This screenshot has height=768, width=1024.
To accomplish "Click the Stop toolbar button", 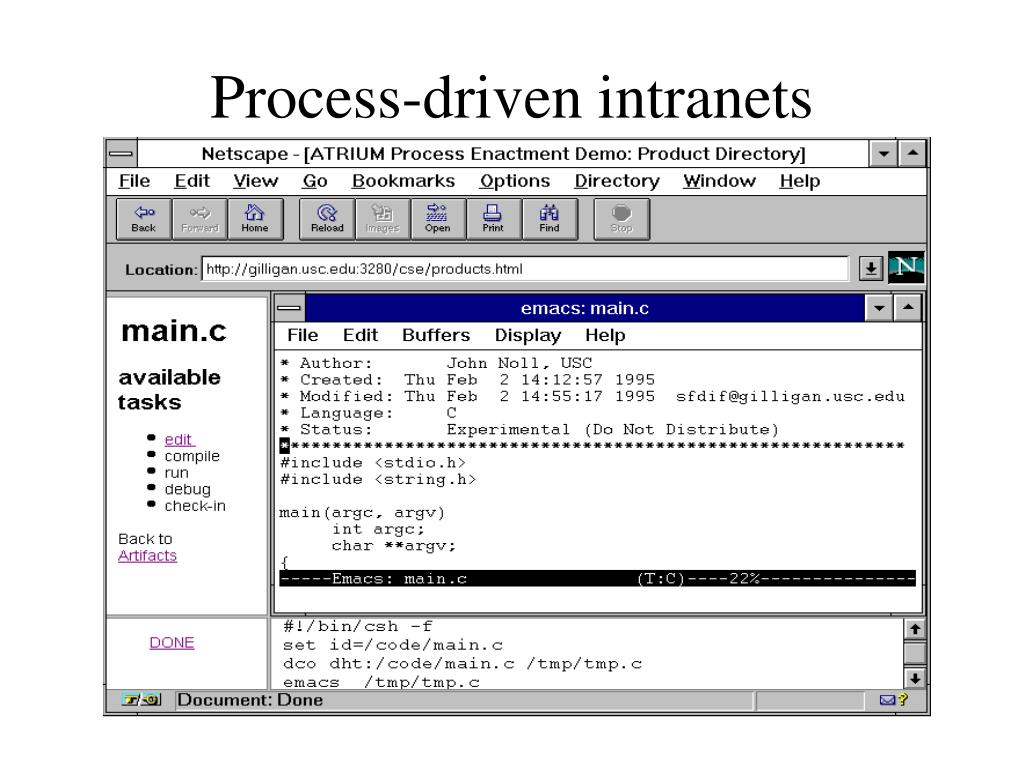I will (x=621, y=219).
